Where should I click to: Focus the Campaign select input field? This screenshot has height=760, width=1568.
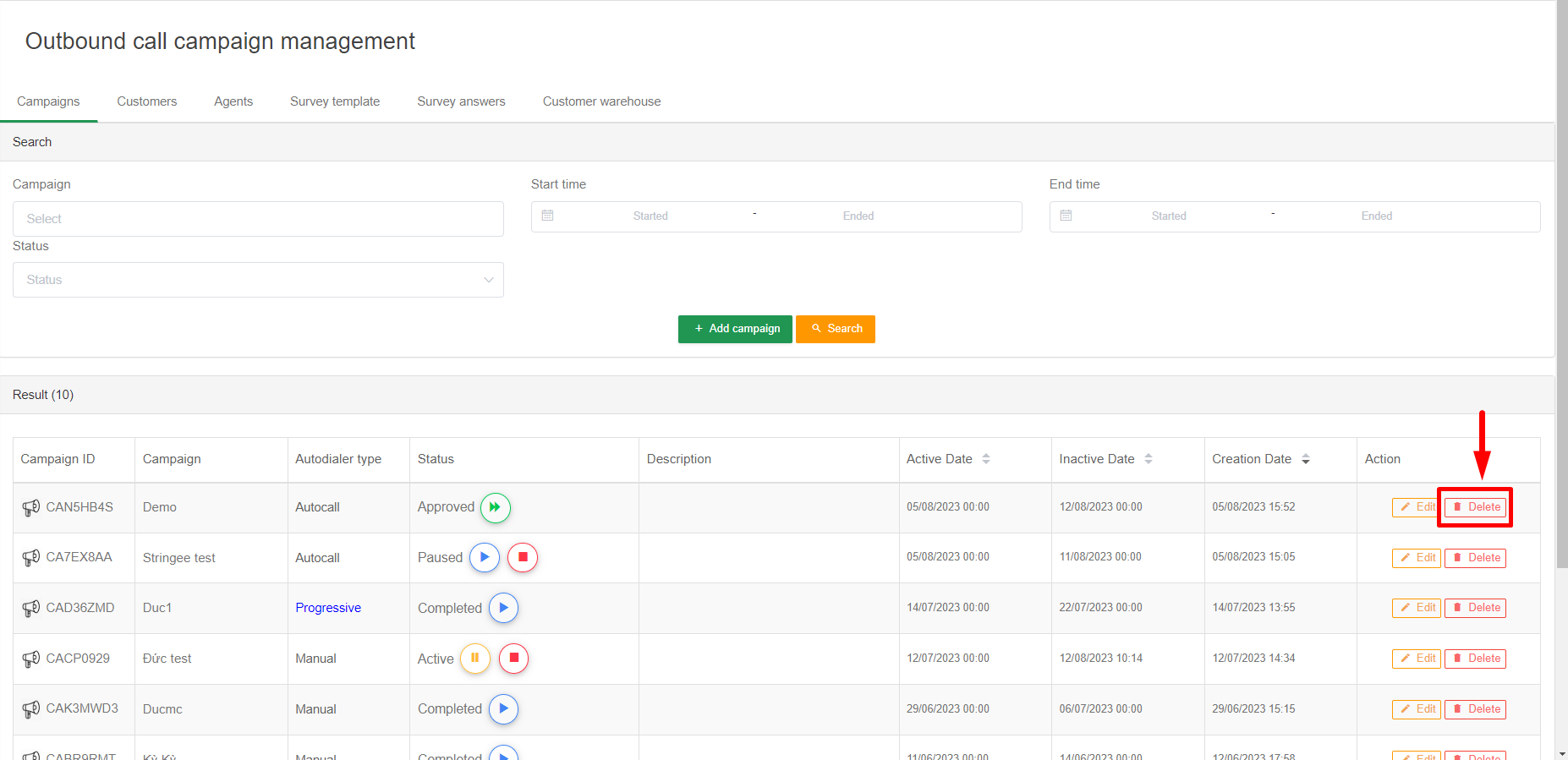coord(258,219)
